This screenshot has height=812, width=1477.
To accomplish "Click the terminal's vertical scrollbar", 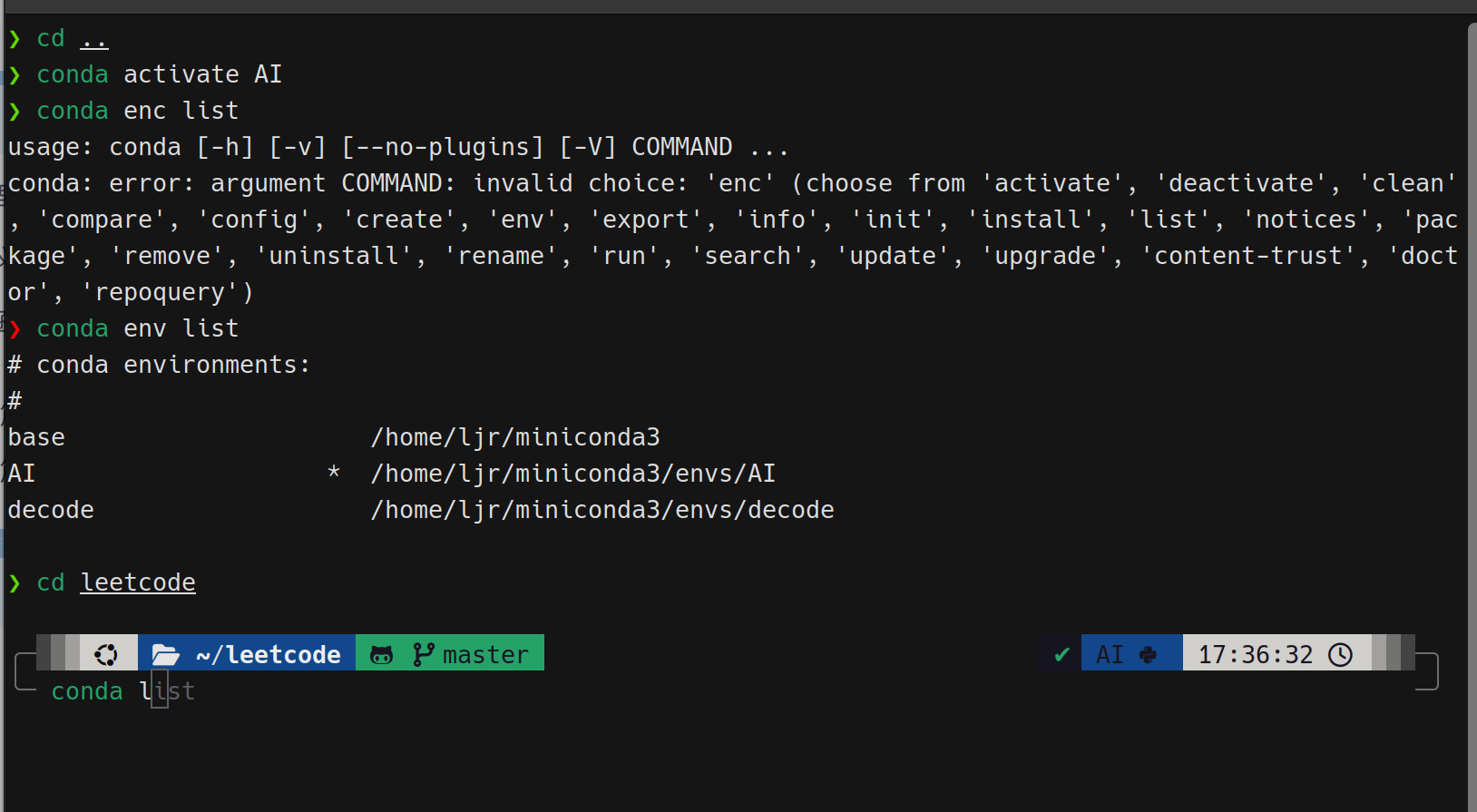I will (1472, 417).
